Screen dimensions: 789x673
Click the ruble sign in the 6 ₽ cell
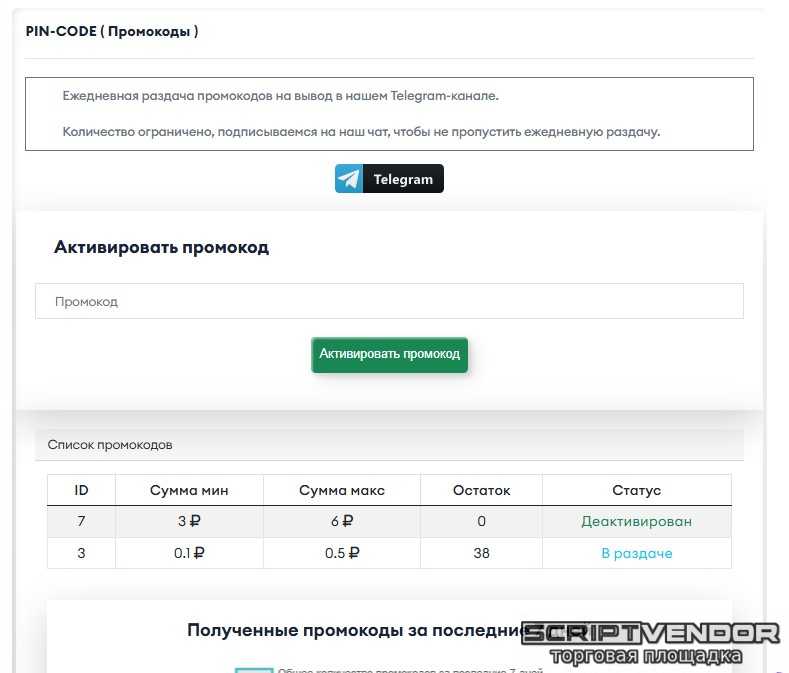click(347, 521)
